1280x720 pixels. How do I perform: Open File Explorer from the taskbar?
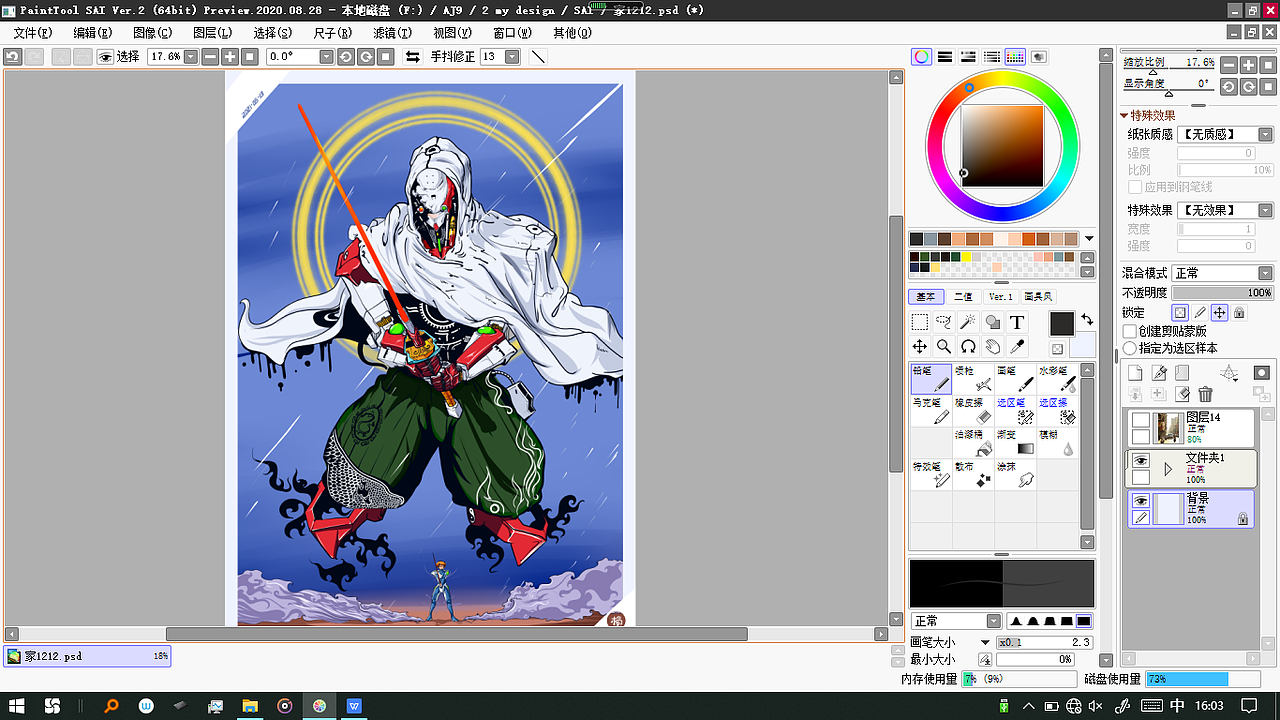[x=249, y=706]
